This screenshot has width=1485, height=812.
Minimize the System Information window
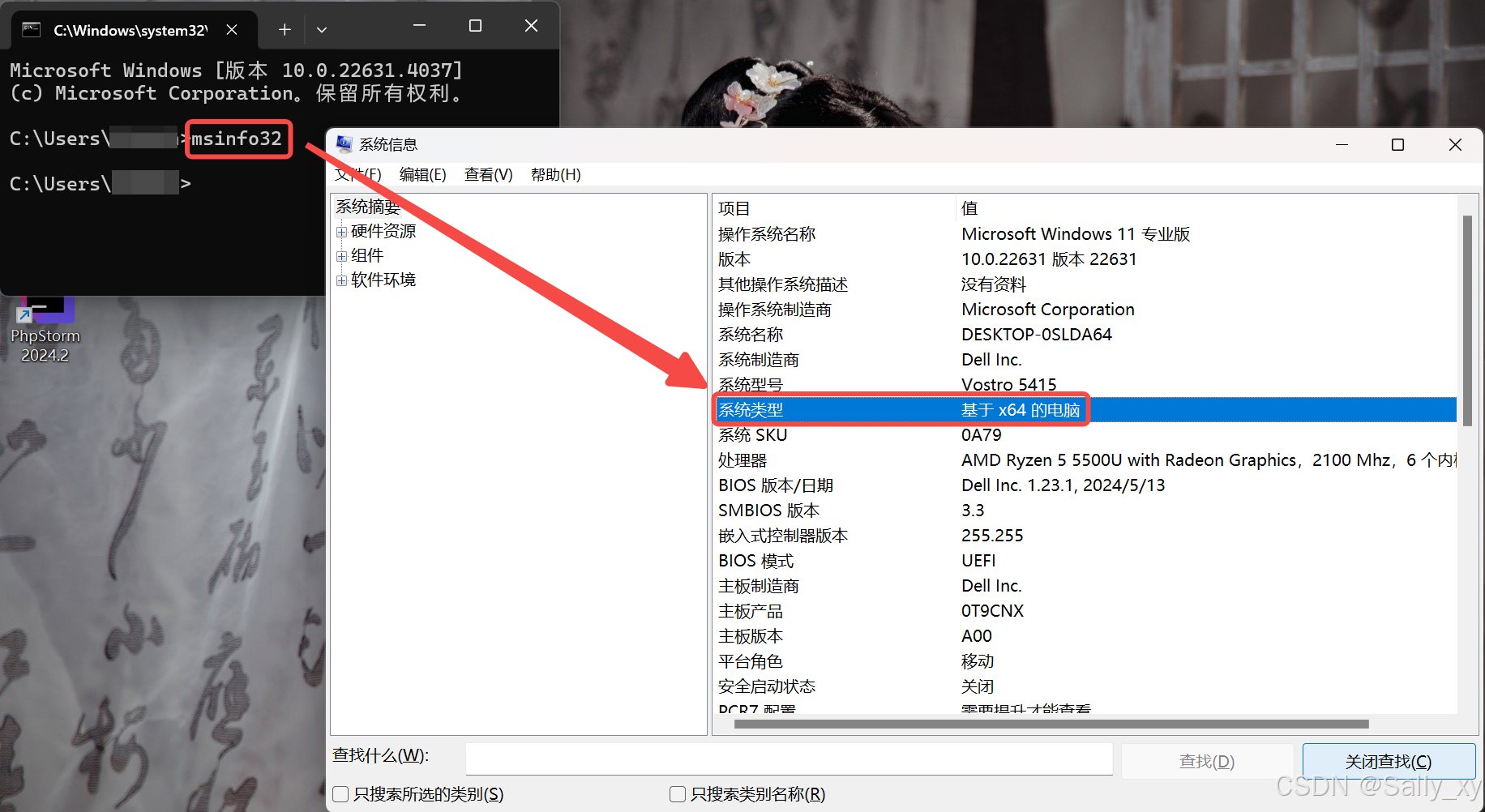coord(1342,144)
